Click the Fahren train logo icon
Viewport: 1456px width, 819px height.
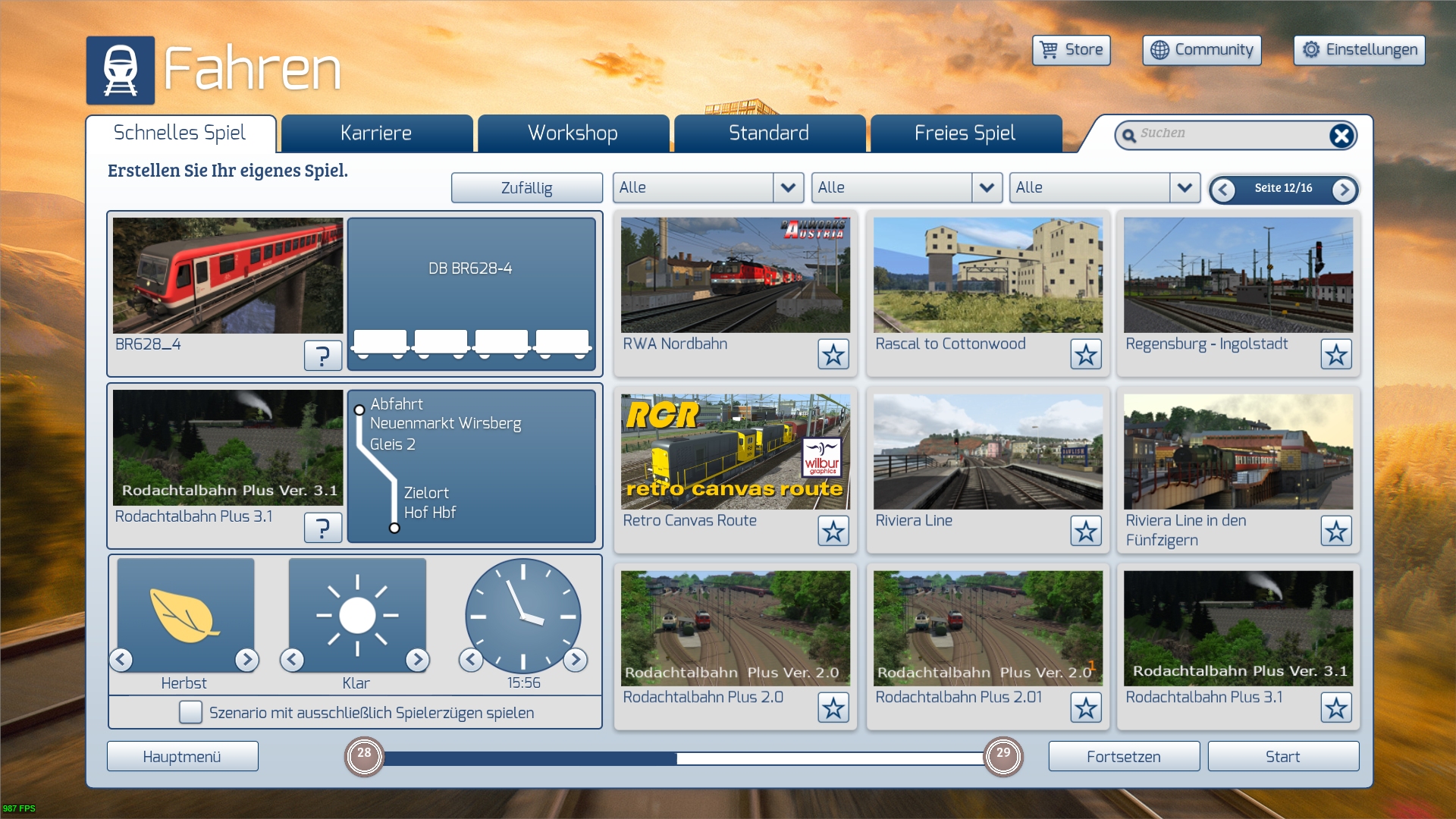[121, 70]
